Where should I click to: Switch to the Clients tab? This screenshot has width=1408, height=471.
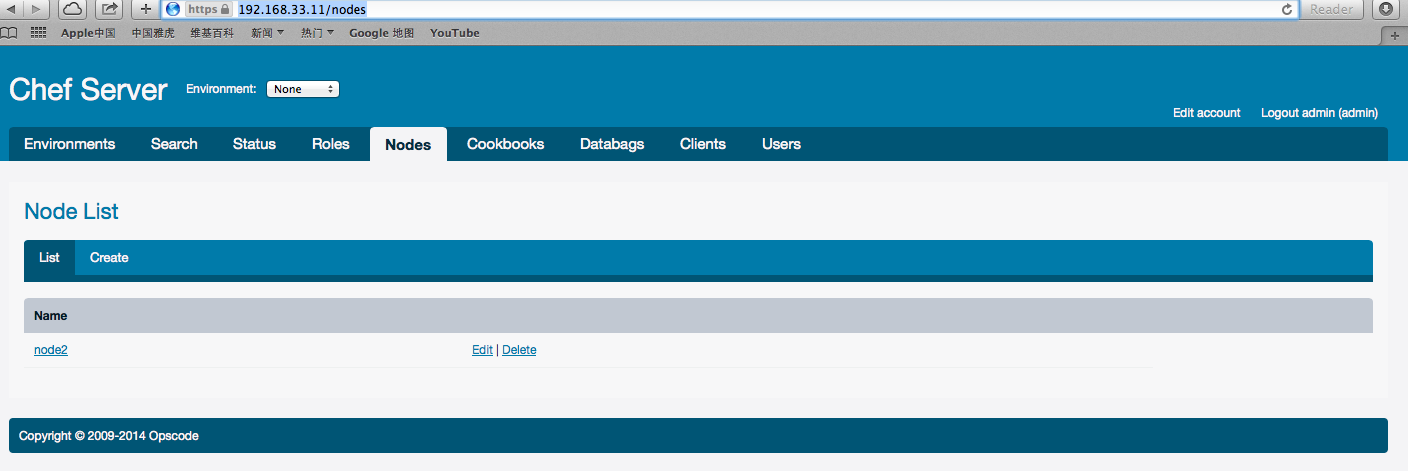click(x=703, y=144)
